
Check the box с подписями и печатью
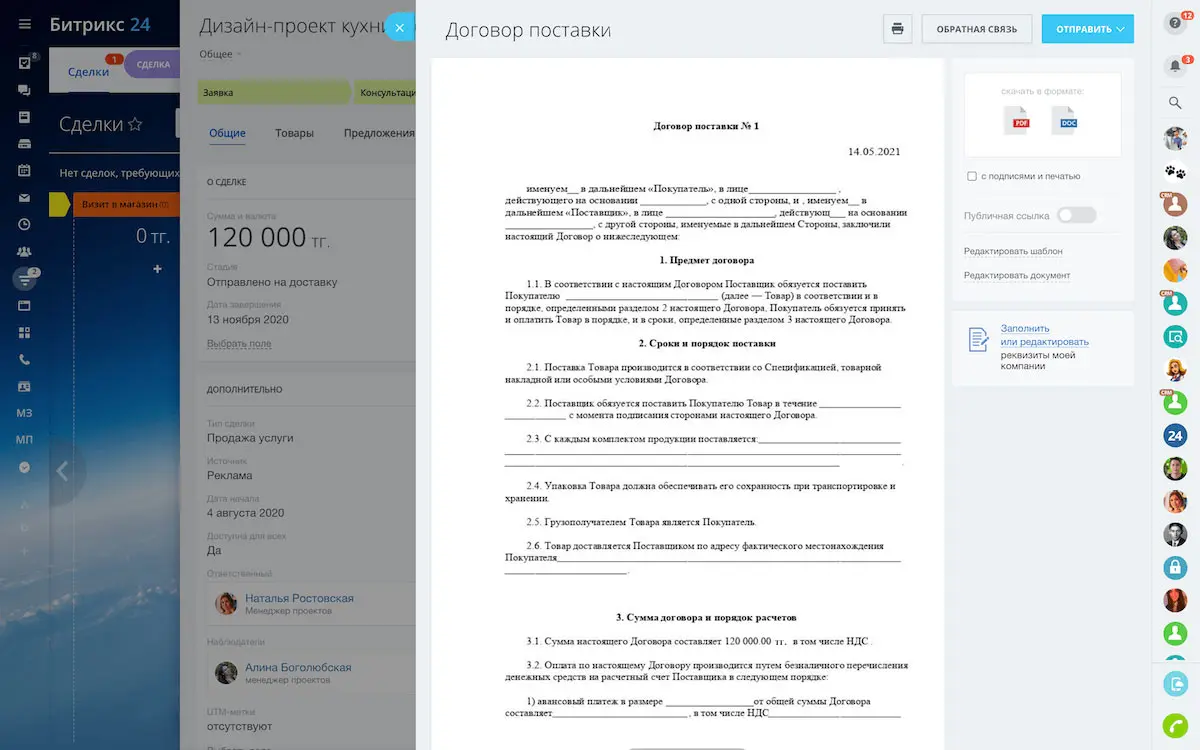[971, 176]
